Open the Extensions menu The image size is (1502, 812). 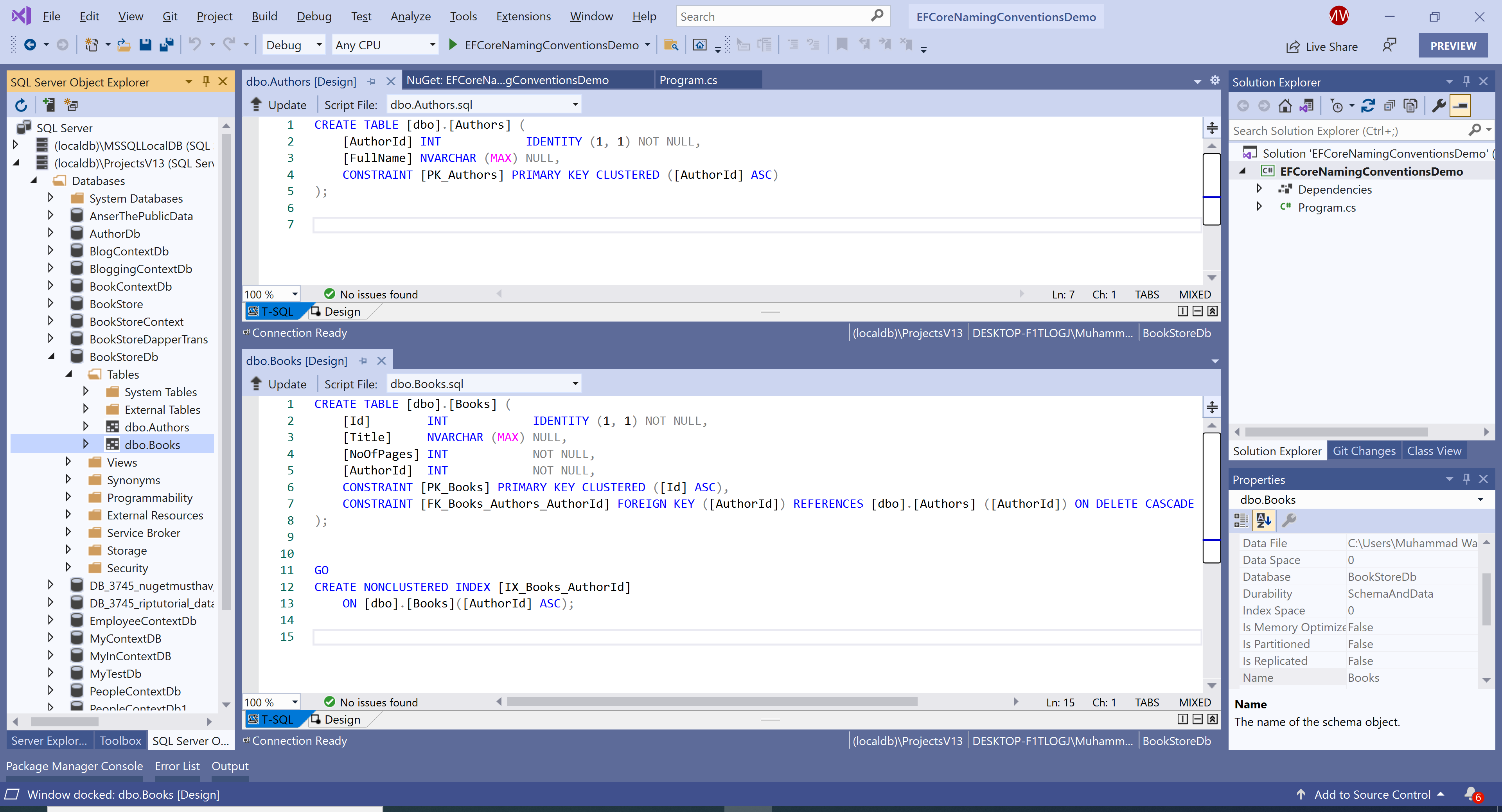523,16
